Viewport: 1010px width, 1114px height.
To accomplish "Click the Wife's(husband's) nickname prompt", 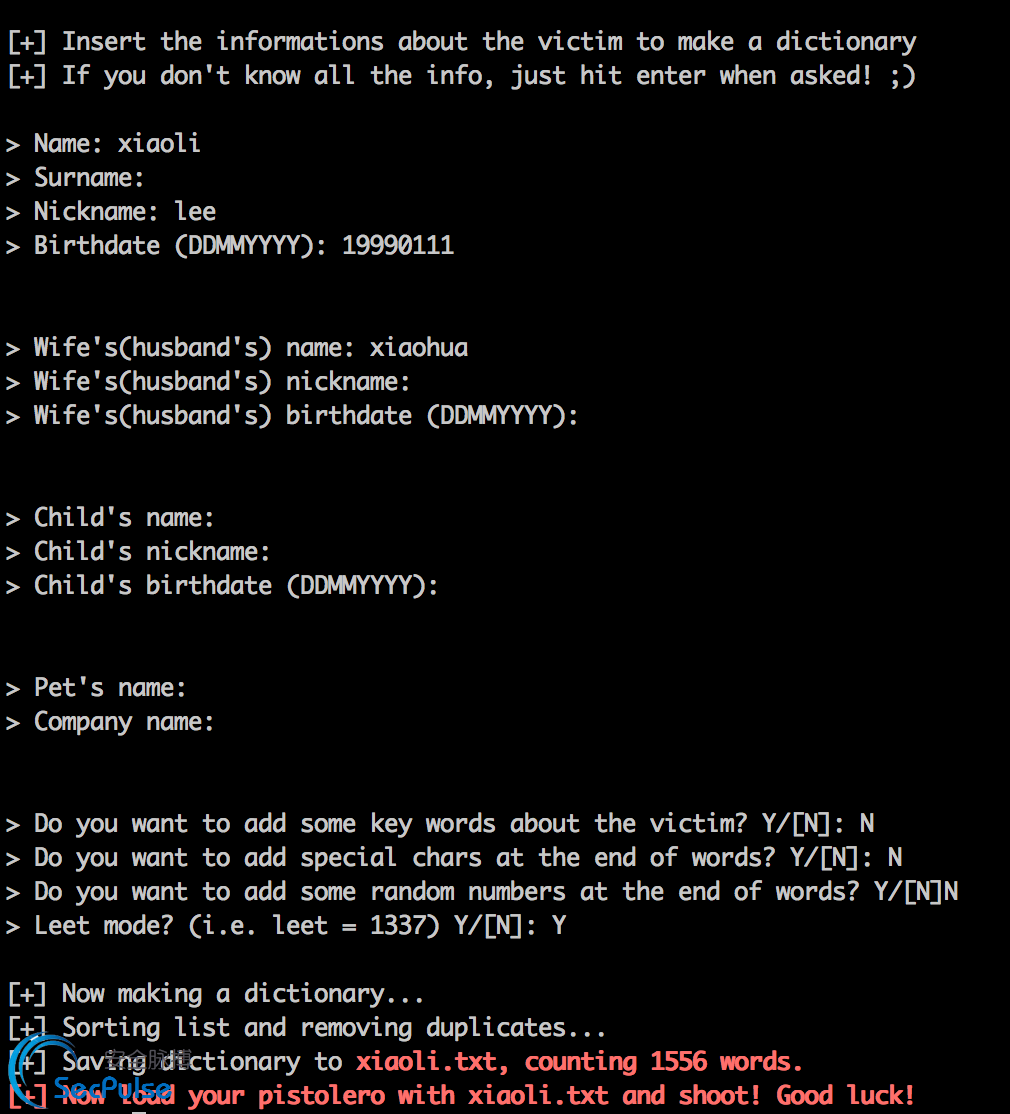I will click(208, 382).
